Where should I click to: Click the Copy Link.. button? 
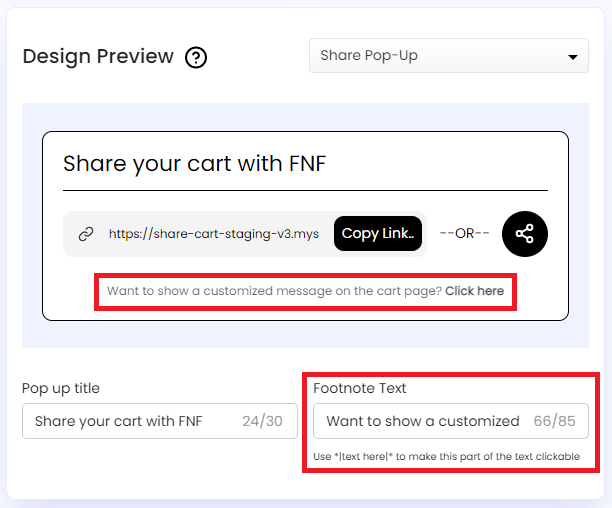(378, 233)
